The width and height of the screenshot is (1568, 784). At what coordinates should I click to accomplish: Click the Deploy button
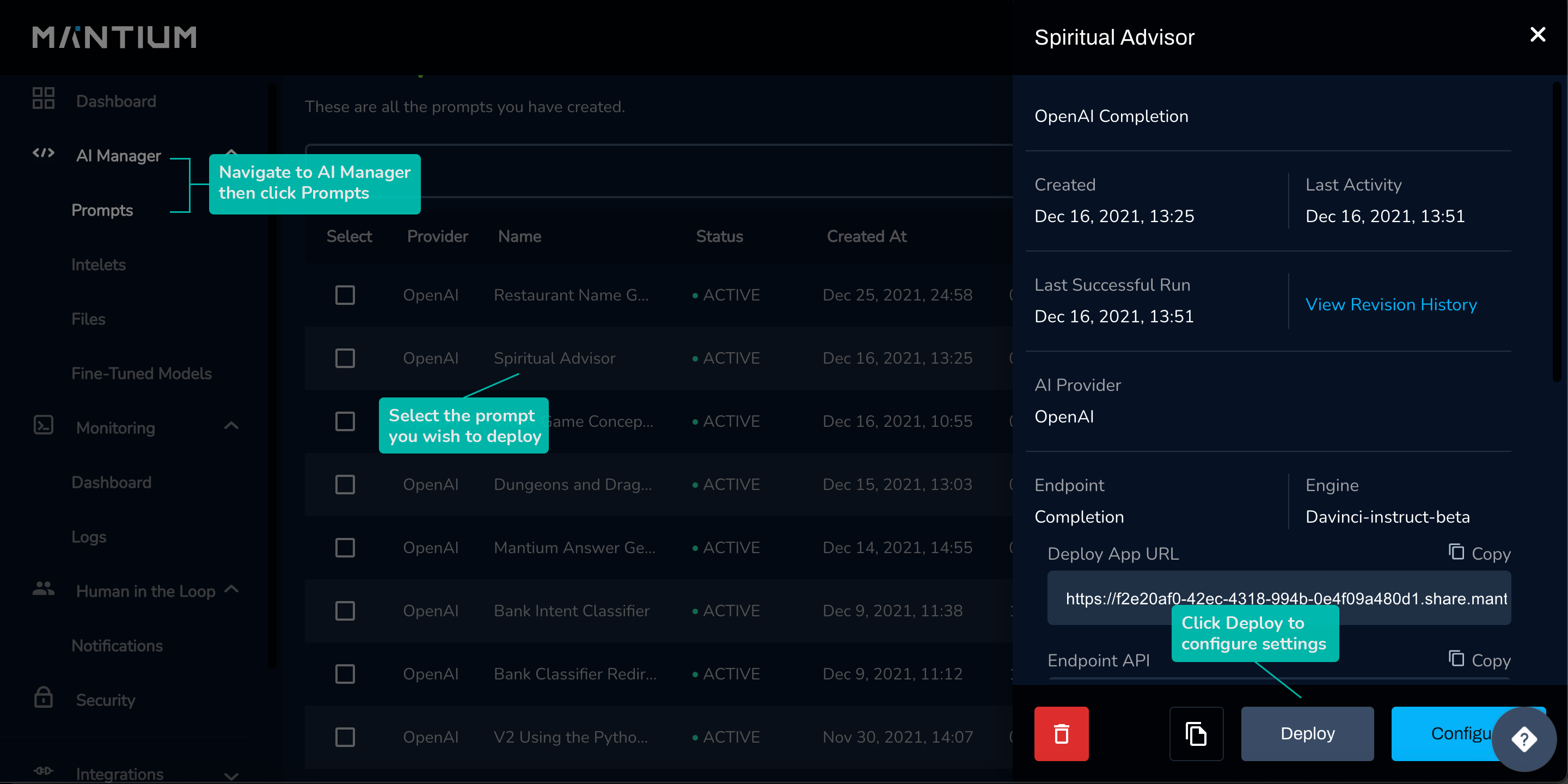pyautogui.click(x=1307, y=733)
